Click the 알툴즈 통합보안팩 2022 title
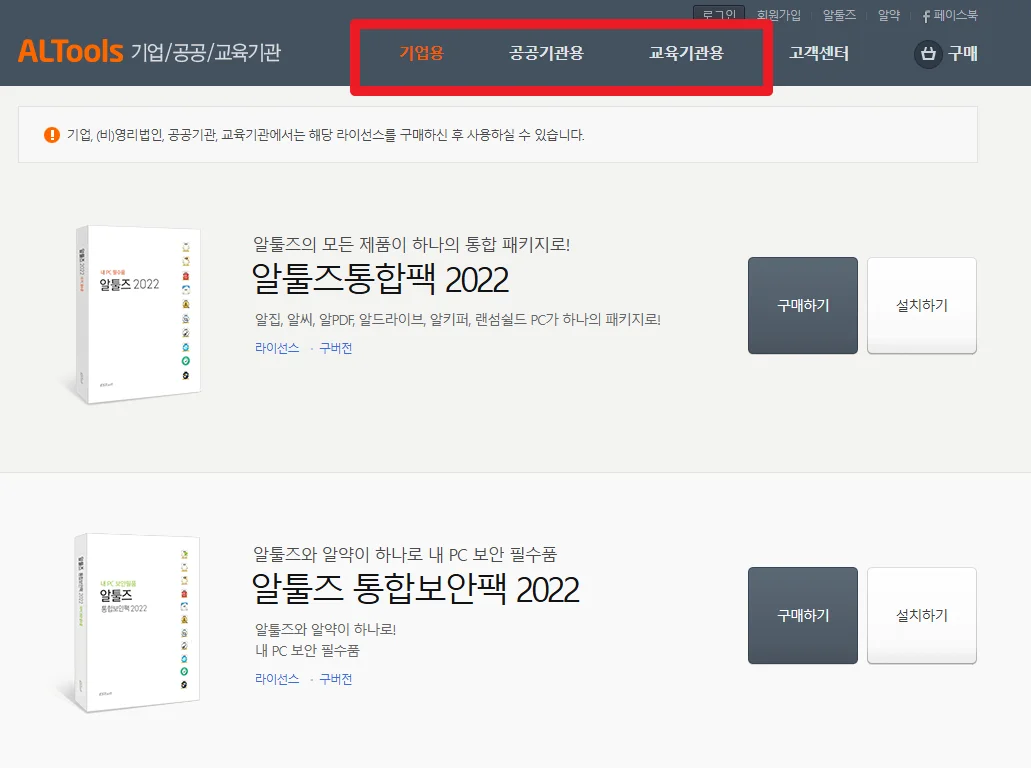This screenshot has height=768, width=1031. coord(416,588)
